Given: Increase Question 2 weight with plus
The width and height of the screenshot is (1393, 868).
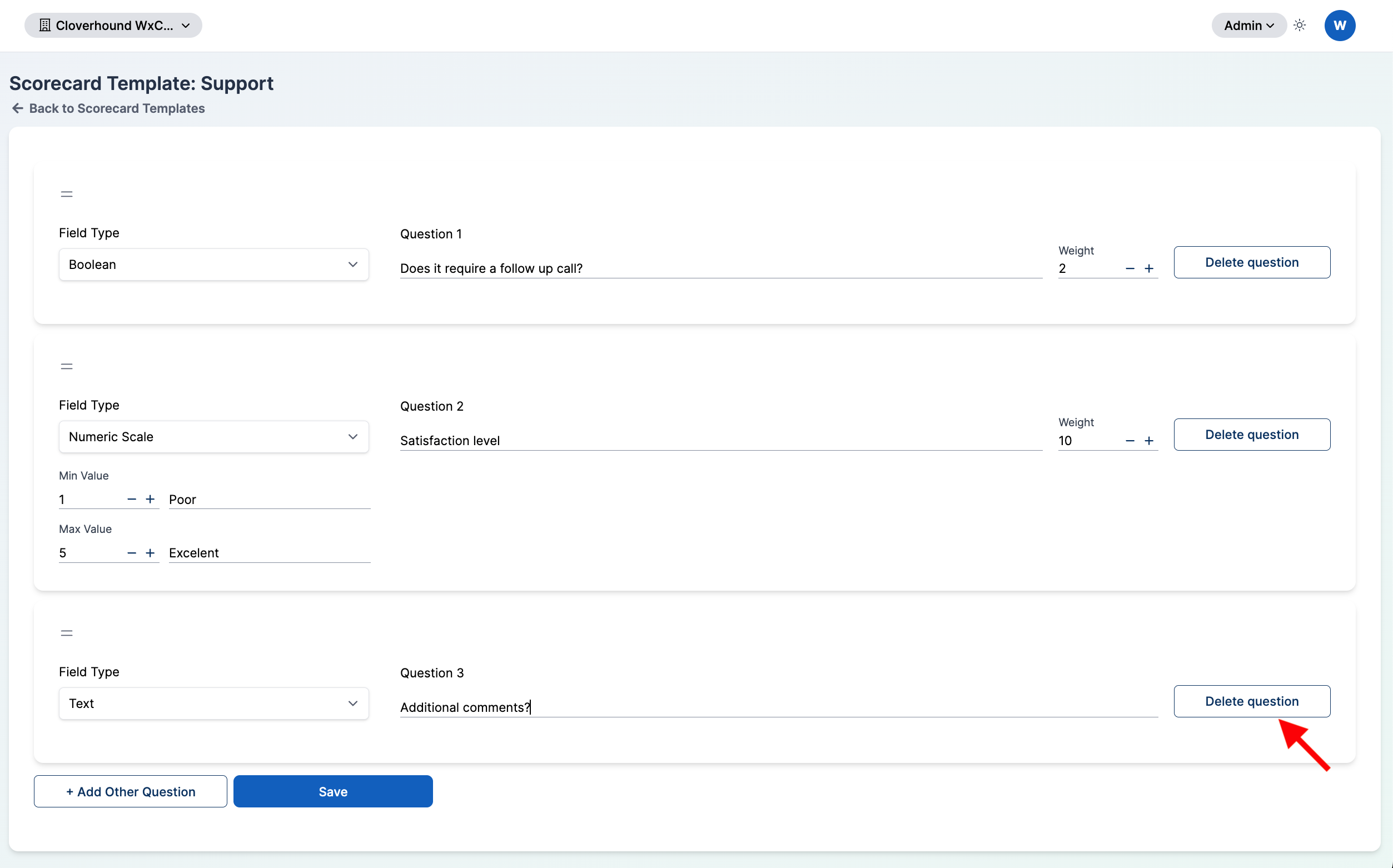Looking at the screenshot, I should click(x=1149, y=441).
